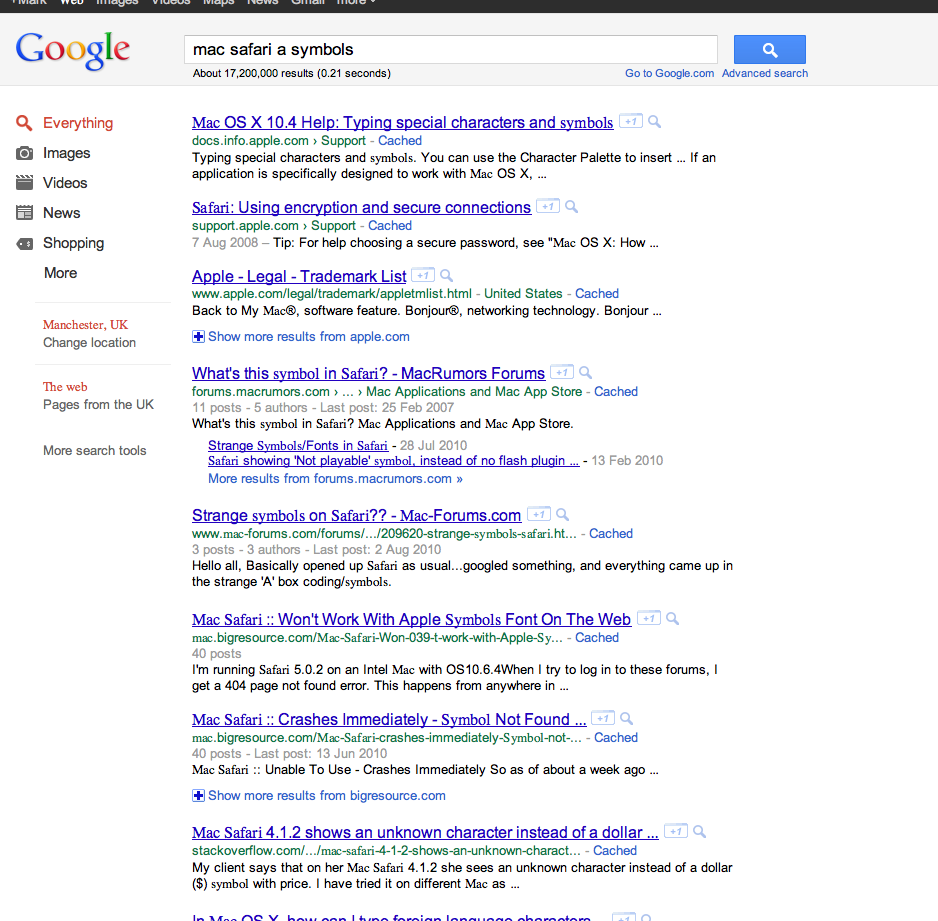This screenshot has height=921, width=938.
Task: Click Change location link
Action: tap(89, 343)
